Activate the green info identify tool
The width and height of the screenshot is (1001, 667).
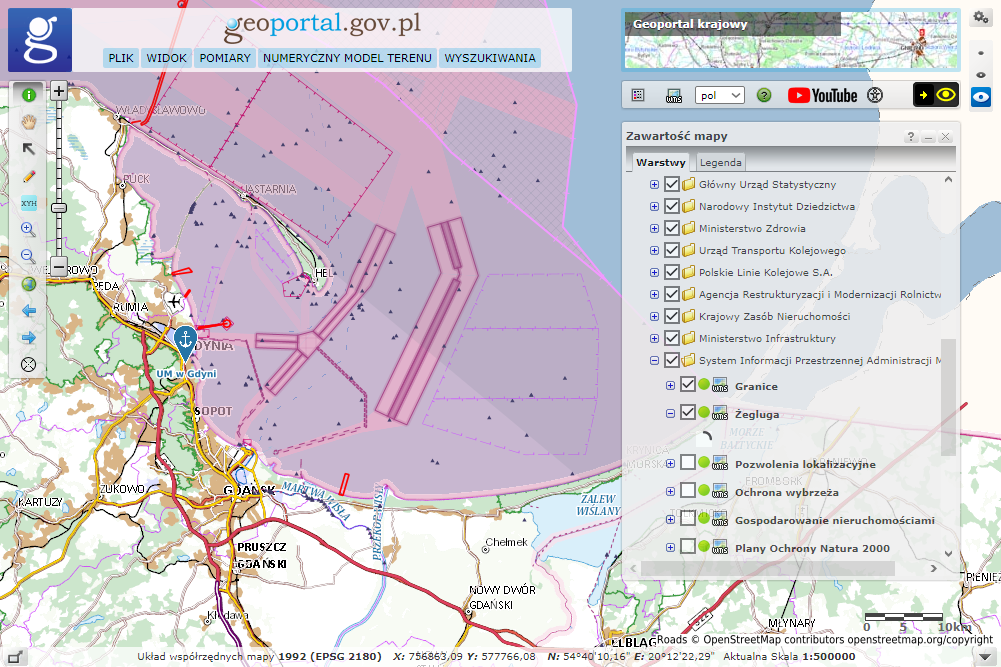(29, 95)
